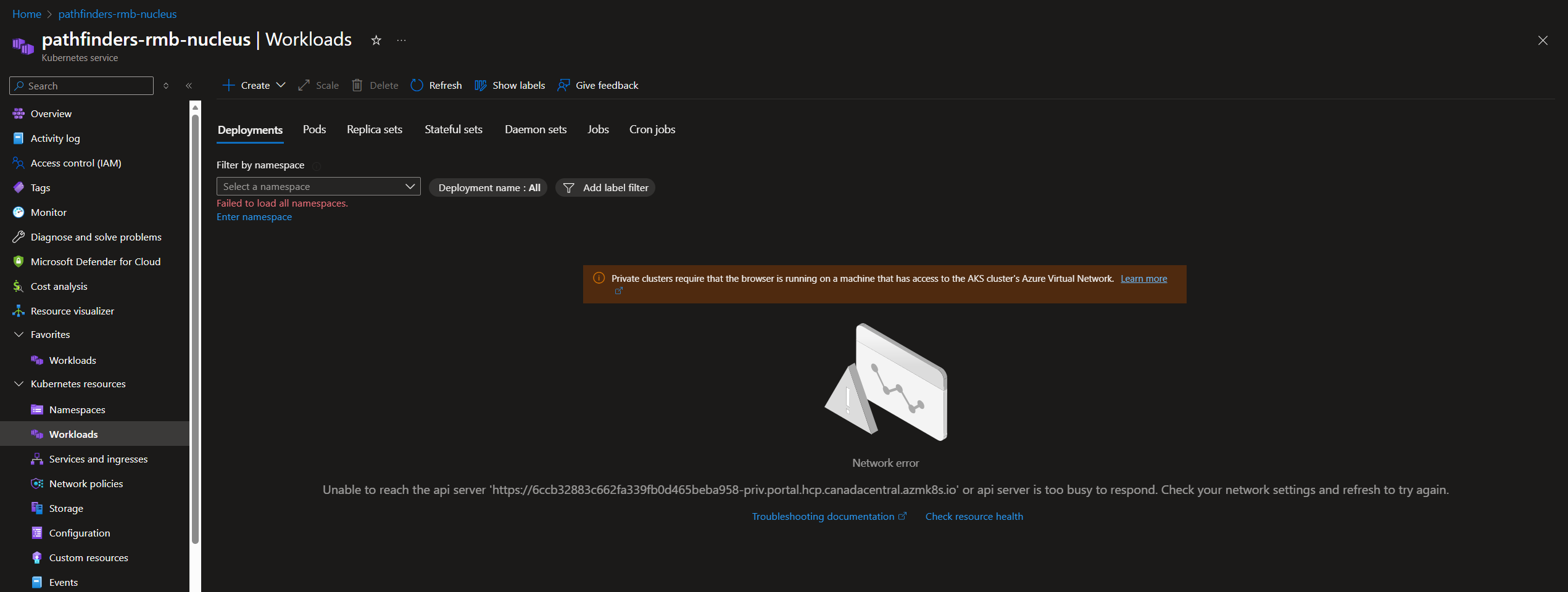The height and width of the screenshot is (592, 1568).
Task: Select the Deployments tab
Action: point(250,130)
